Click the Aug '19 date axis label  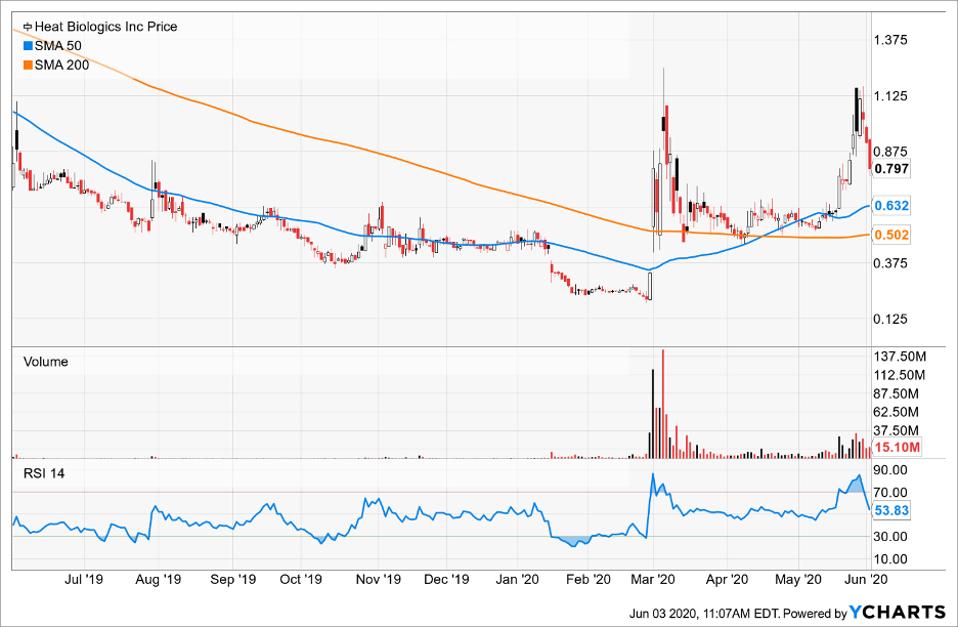click(158, 579)
